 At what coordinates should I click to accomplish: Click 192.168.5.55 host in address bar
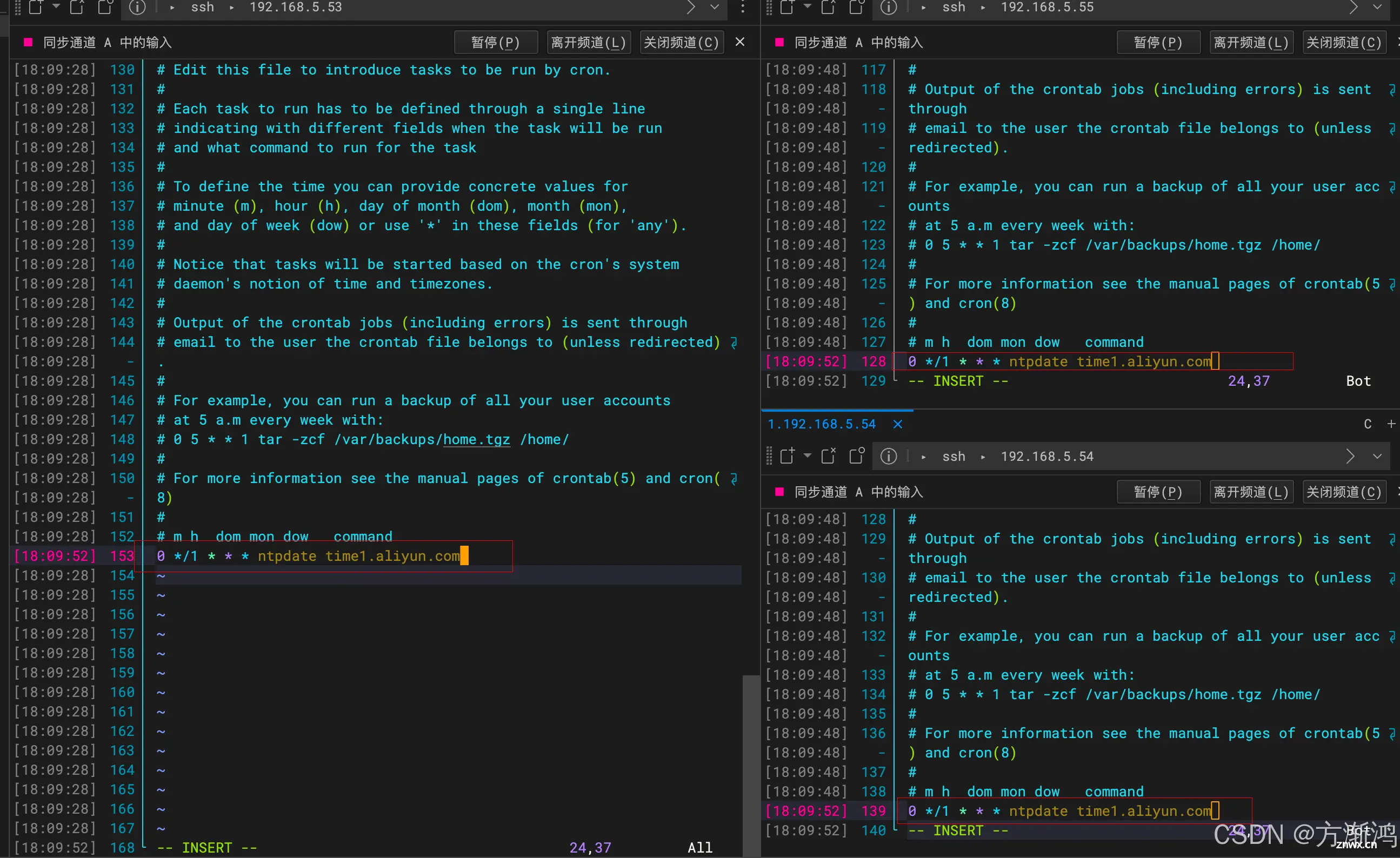click(1047, 8)
